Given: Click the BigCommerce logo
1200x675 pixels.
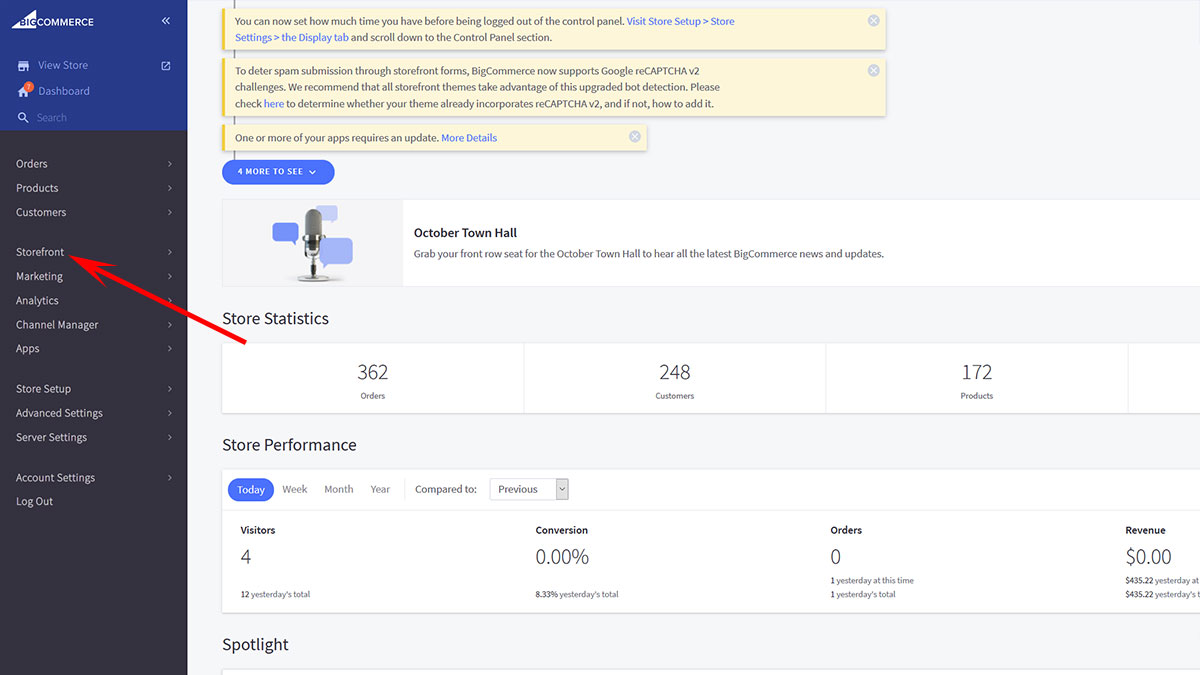Looking at the screenshot, I should click(53, 19).
